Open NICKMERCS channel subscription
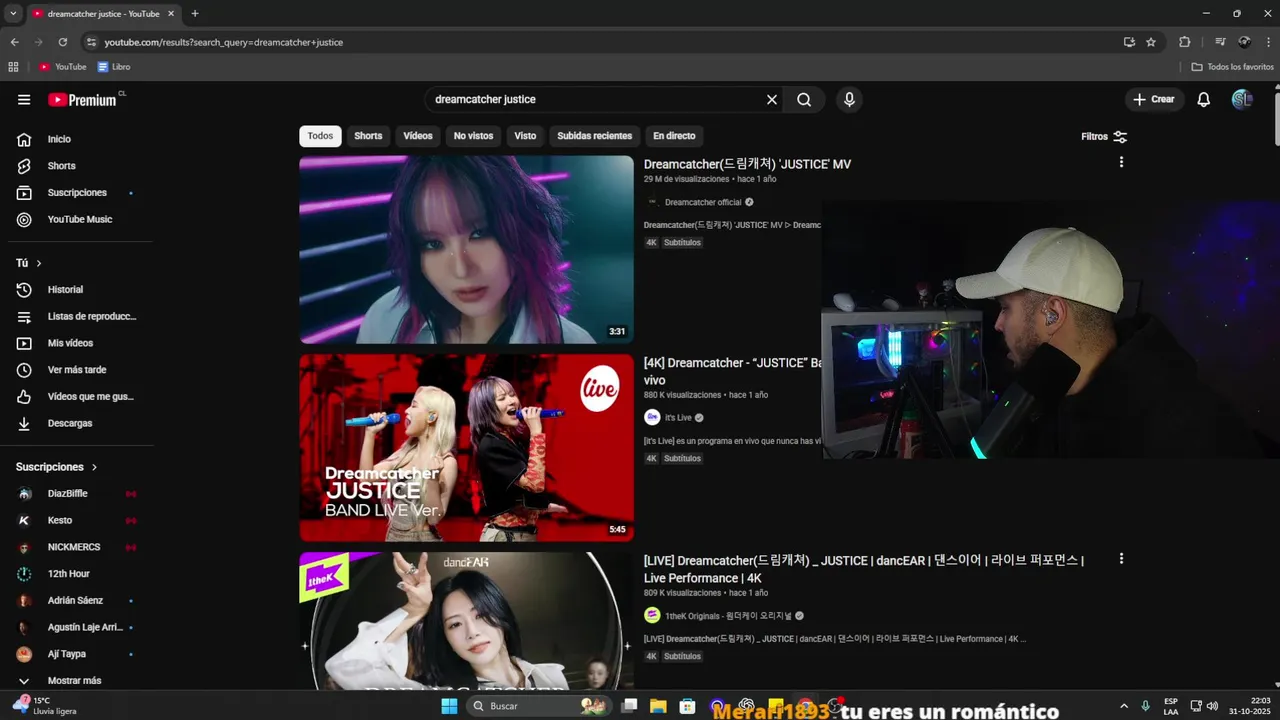 78,547
